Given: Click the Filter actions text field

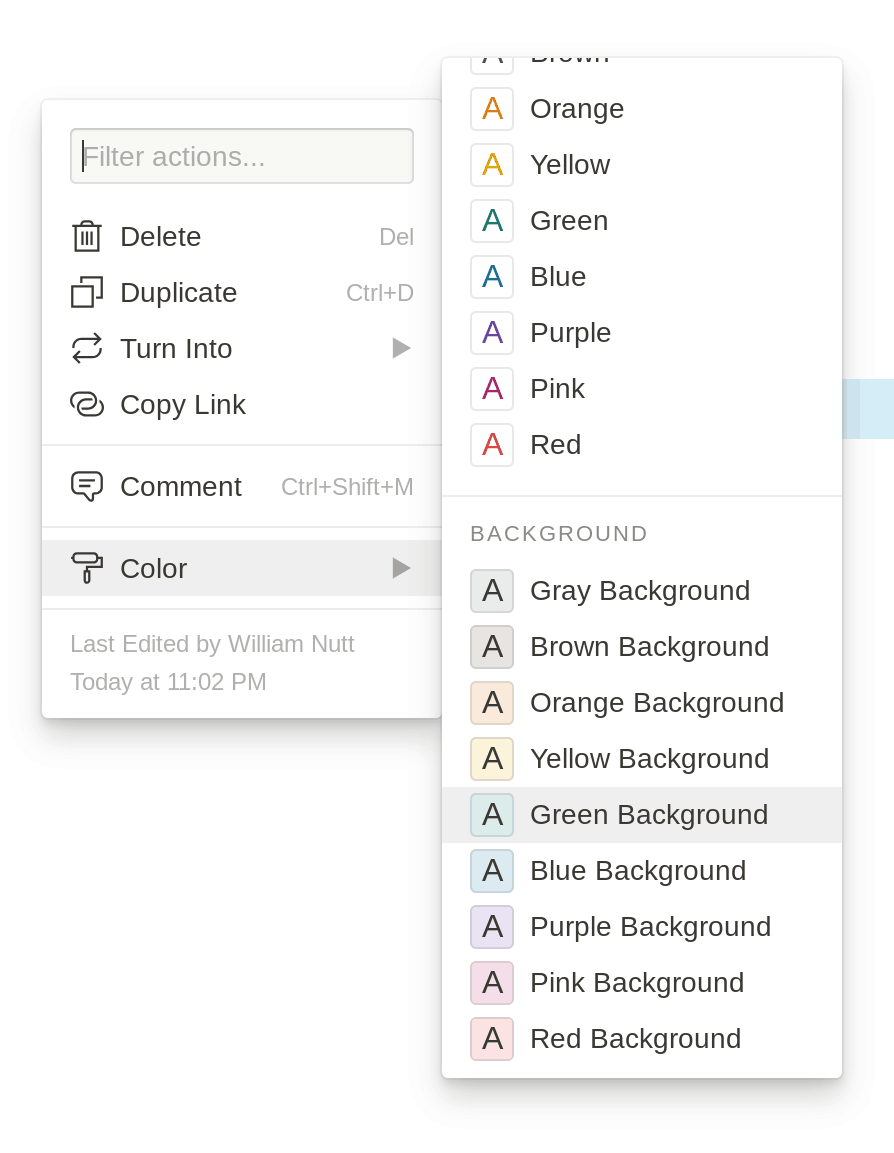Looking at the screenshot, I should 242,155.
